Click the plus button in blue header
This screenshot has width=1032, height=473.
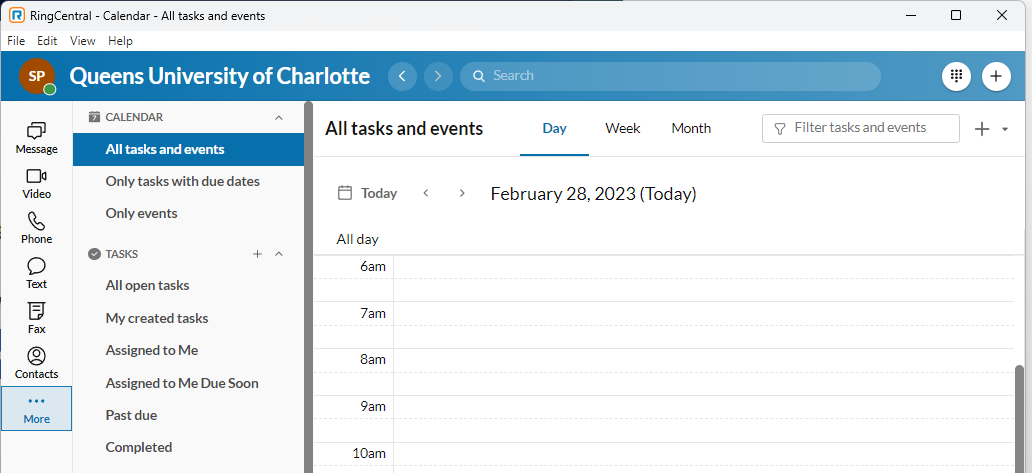(x=996, y=76)
